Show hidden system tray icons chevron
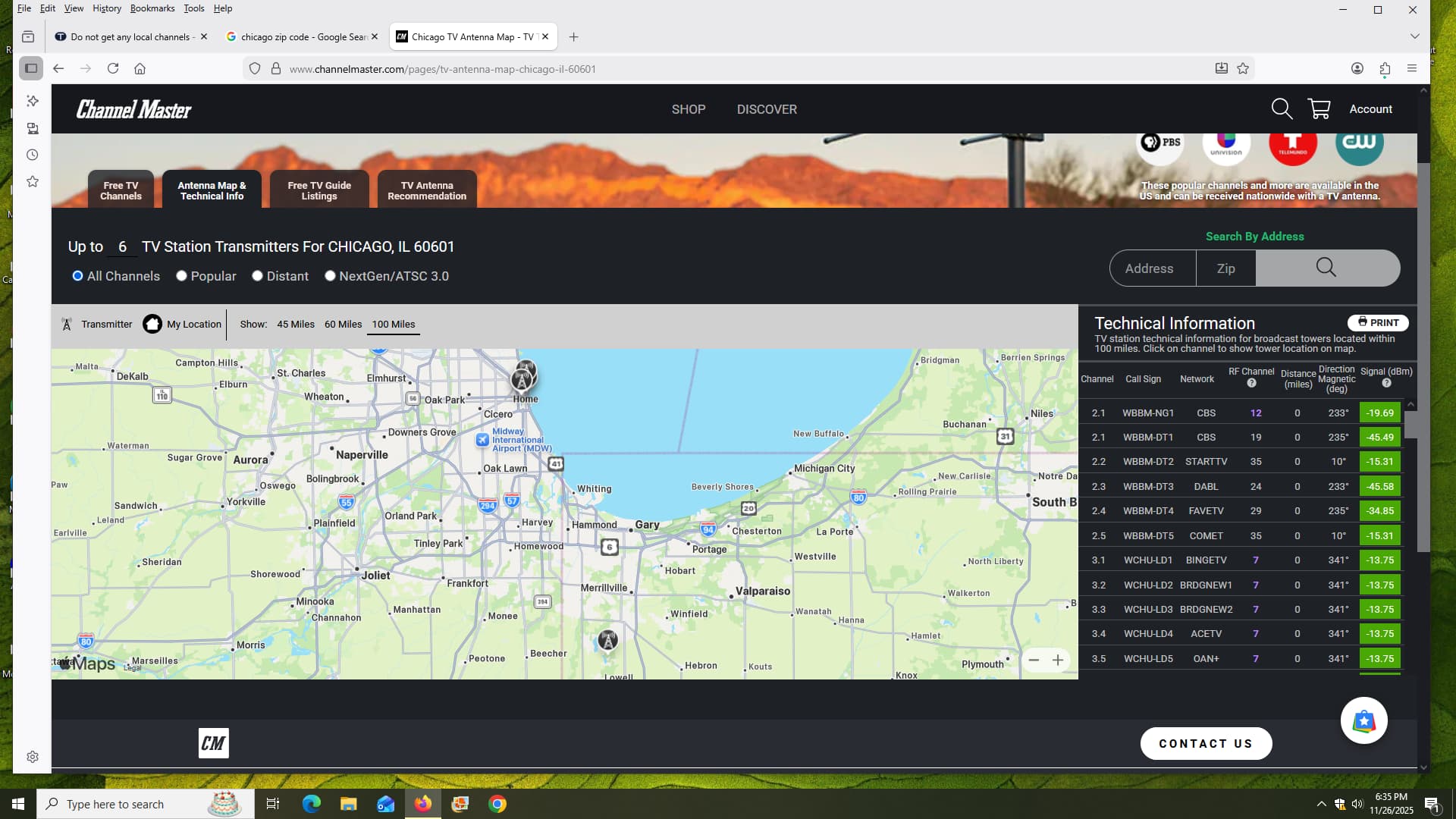This screenshot has height=819, width=1456. pyautogui.click(x=1321, y=804)
